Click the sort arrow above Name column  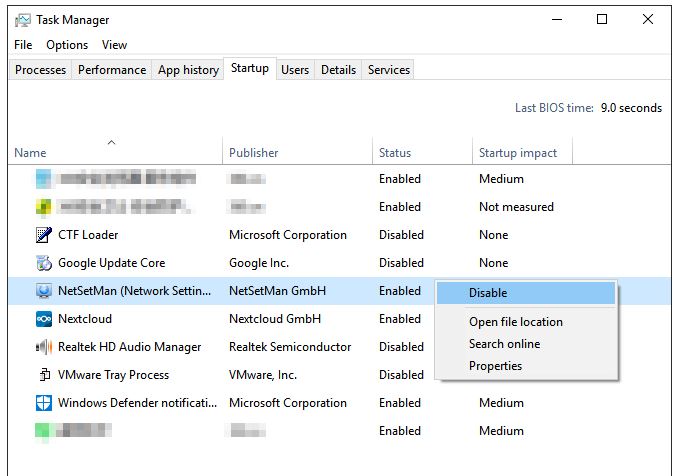click(112, 142)
